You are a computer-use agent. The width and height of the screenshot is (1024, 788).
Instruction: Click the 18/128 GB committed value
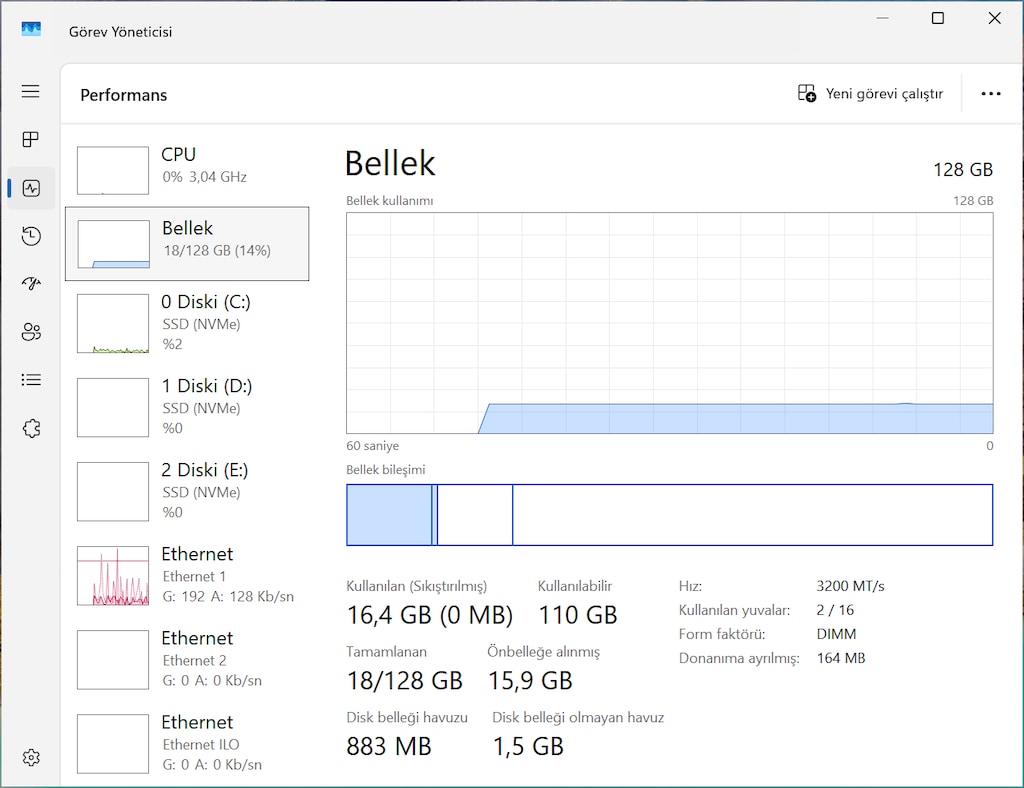[404, 680]
